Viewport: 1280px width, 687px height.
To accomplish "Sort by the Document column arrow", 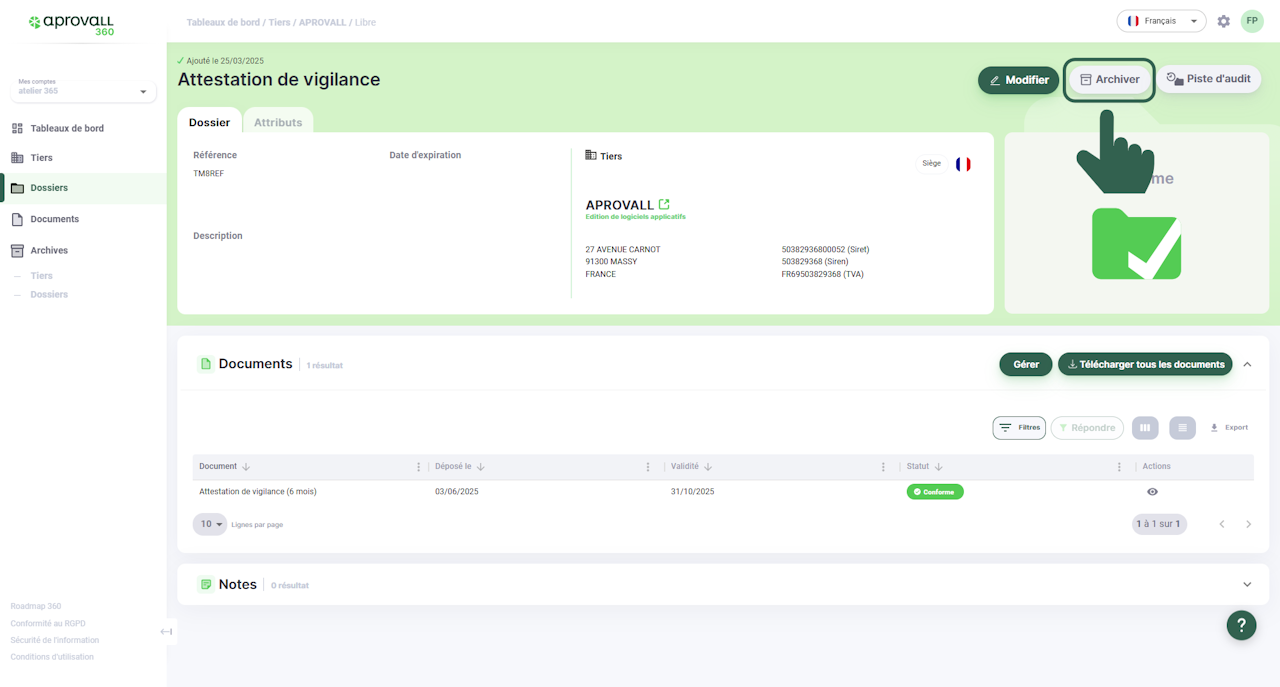I will coord(246,467).
